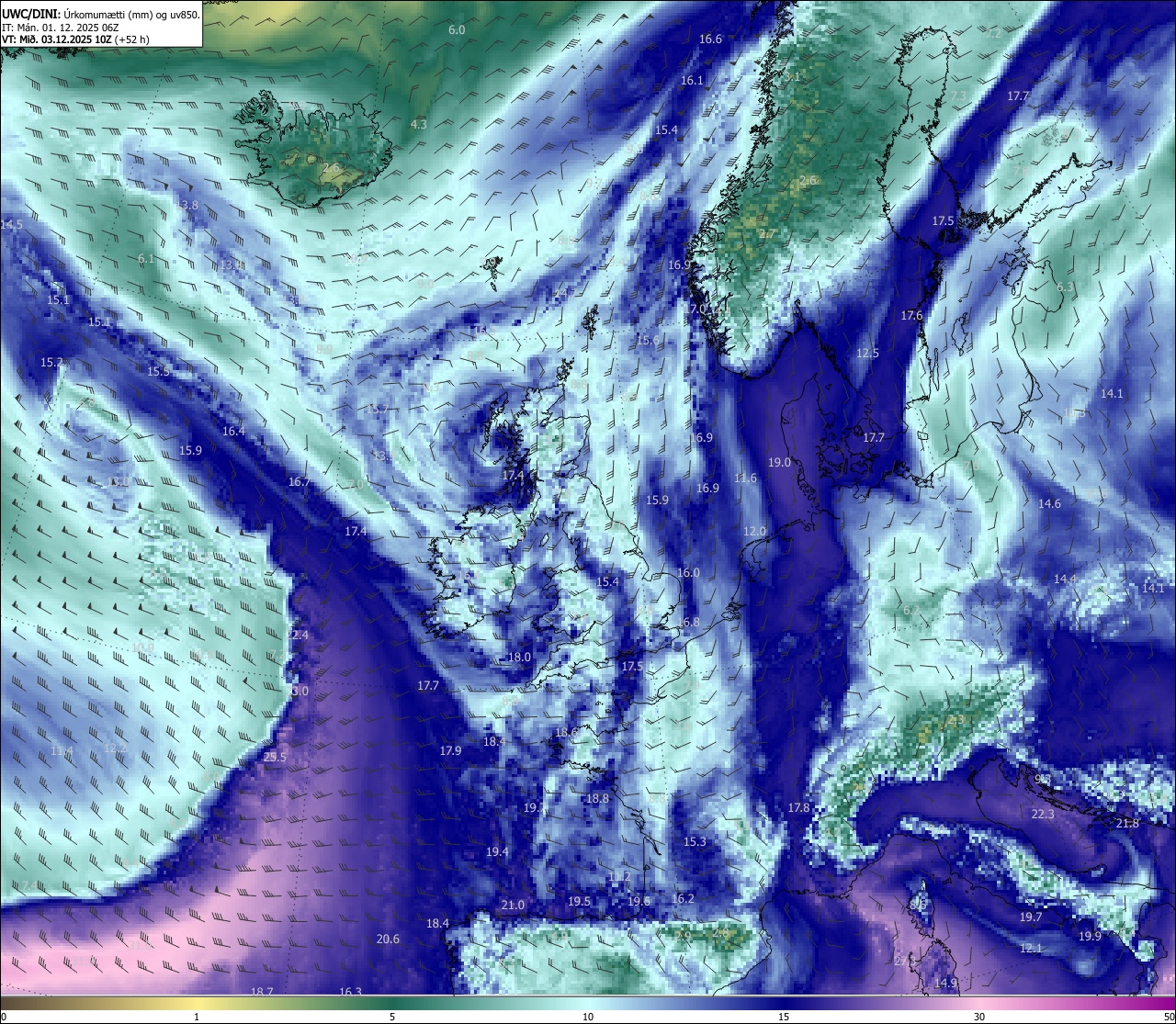Click the '16.0' value label
The height and width of the screenshot is (1024, 1176).
(688, 573)
